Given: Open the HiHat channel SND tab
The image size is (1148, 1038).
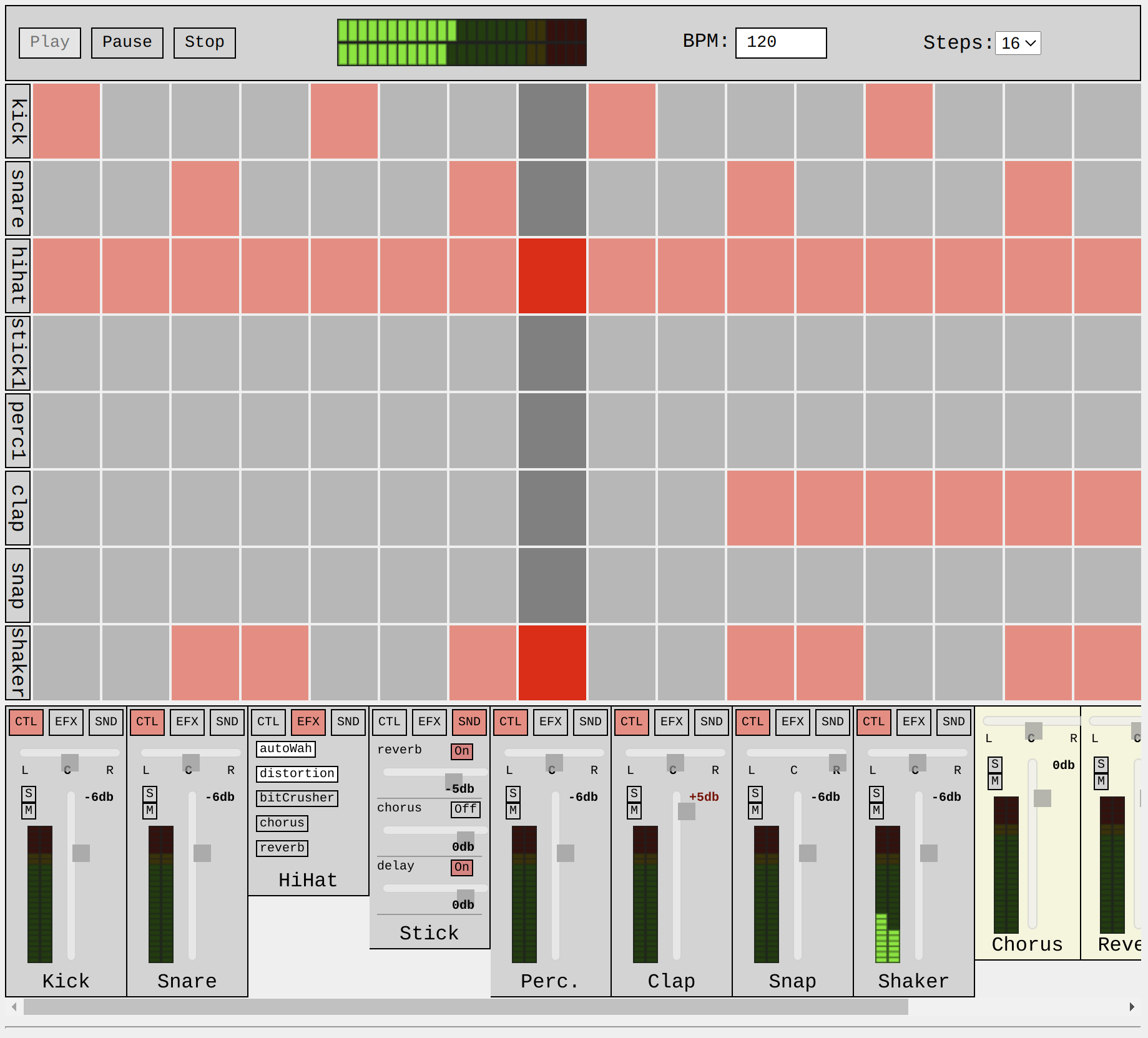Looking at the screenshot, I should point(348,722).
